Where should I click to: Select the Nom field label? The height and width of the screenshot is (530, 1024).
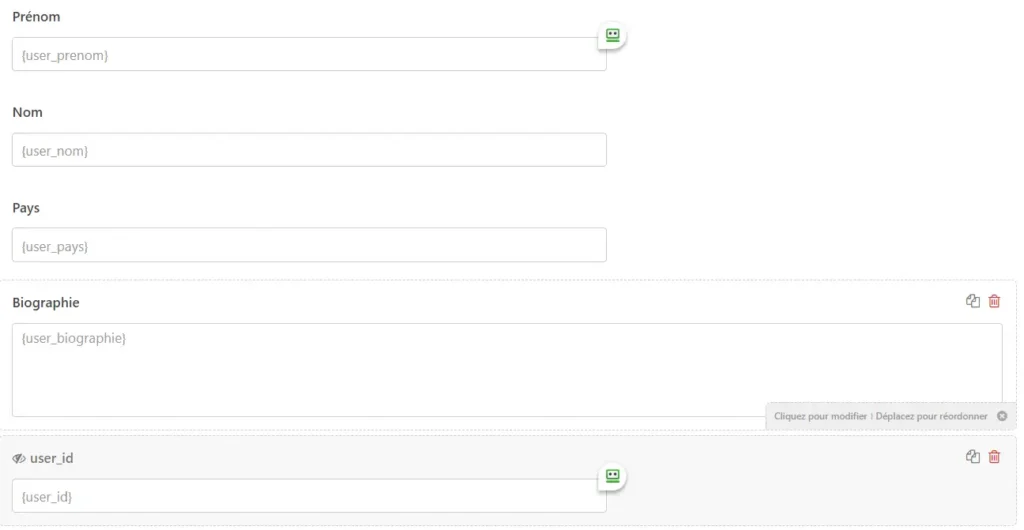[x=27, y=112]
